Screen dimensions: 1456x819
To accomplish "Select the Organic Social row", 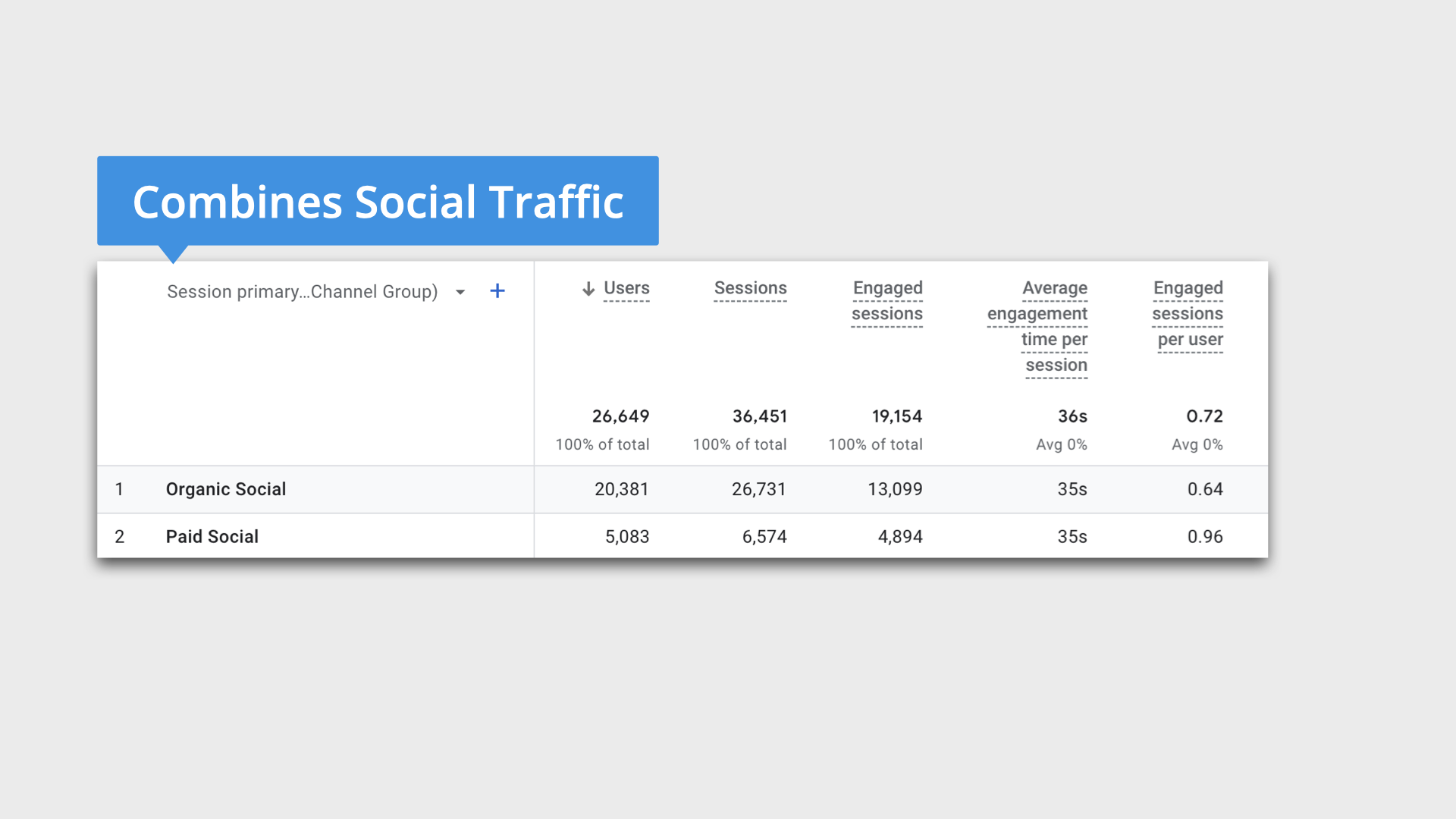I will click(x=225, y=489).
